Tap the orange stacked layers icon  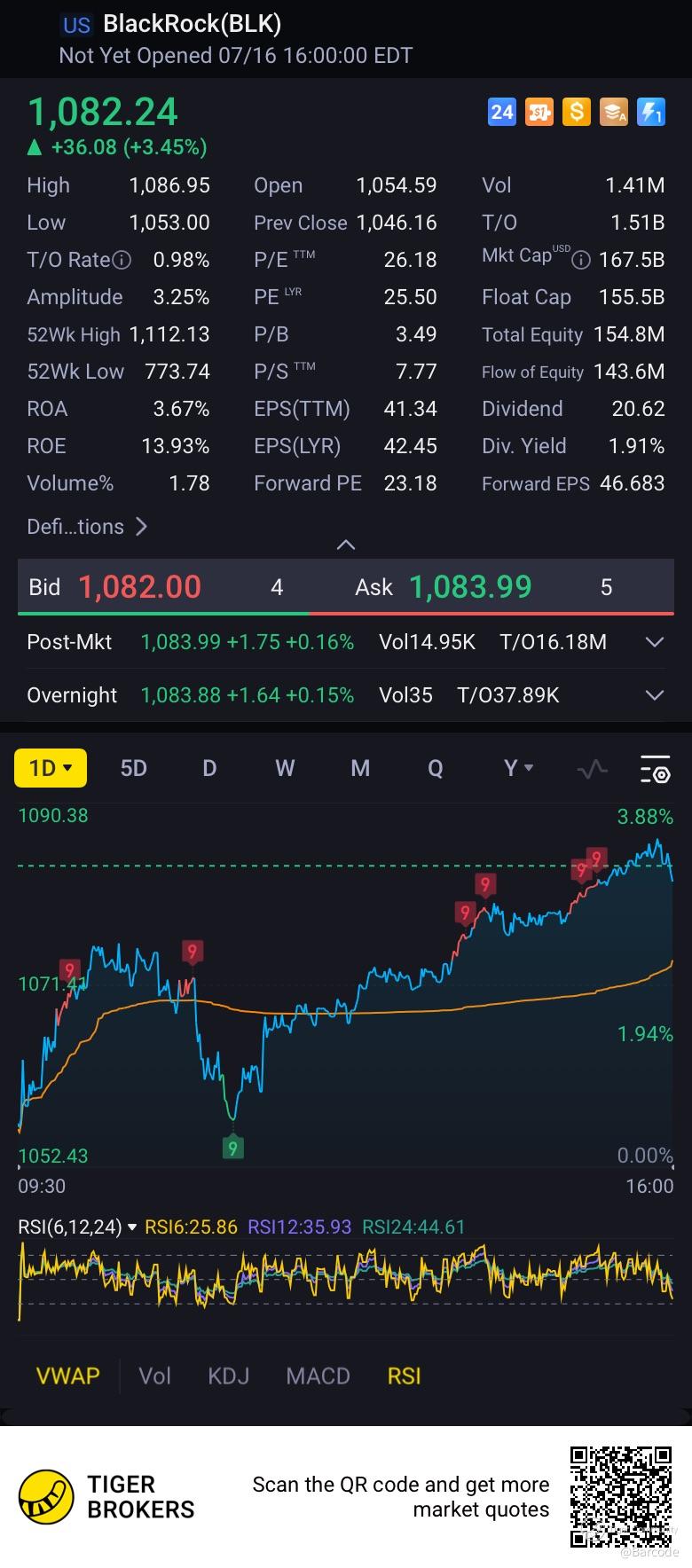tap(614, 112)
